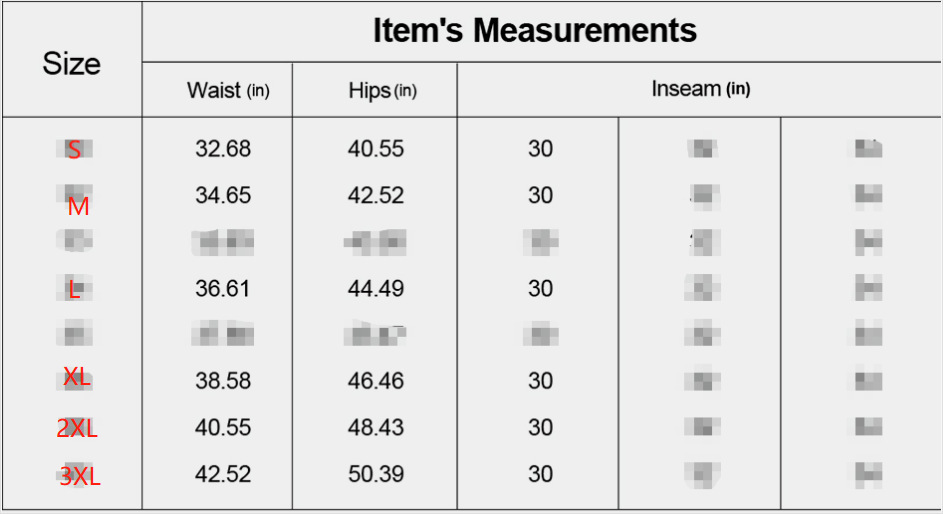Select the Waist (in) column header
943x514 pixels.
tap(228, 90)
